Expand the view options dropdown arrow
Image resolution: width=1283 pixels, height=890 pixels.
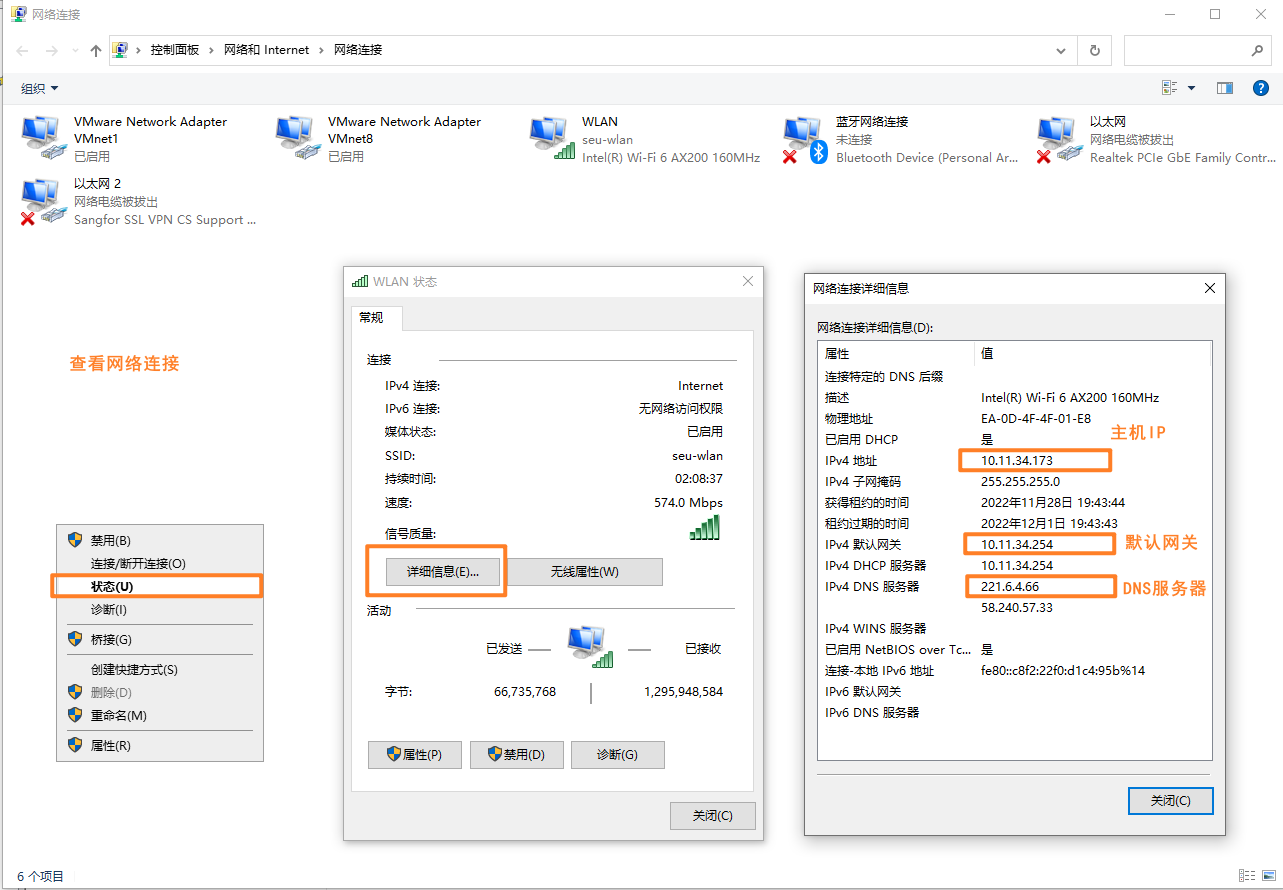click(x=1191, y=88)
